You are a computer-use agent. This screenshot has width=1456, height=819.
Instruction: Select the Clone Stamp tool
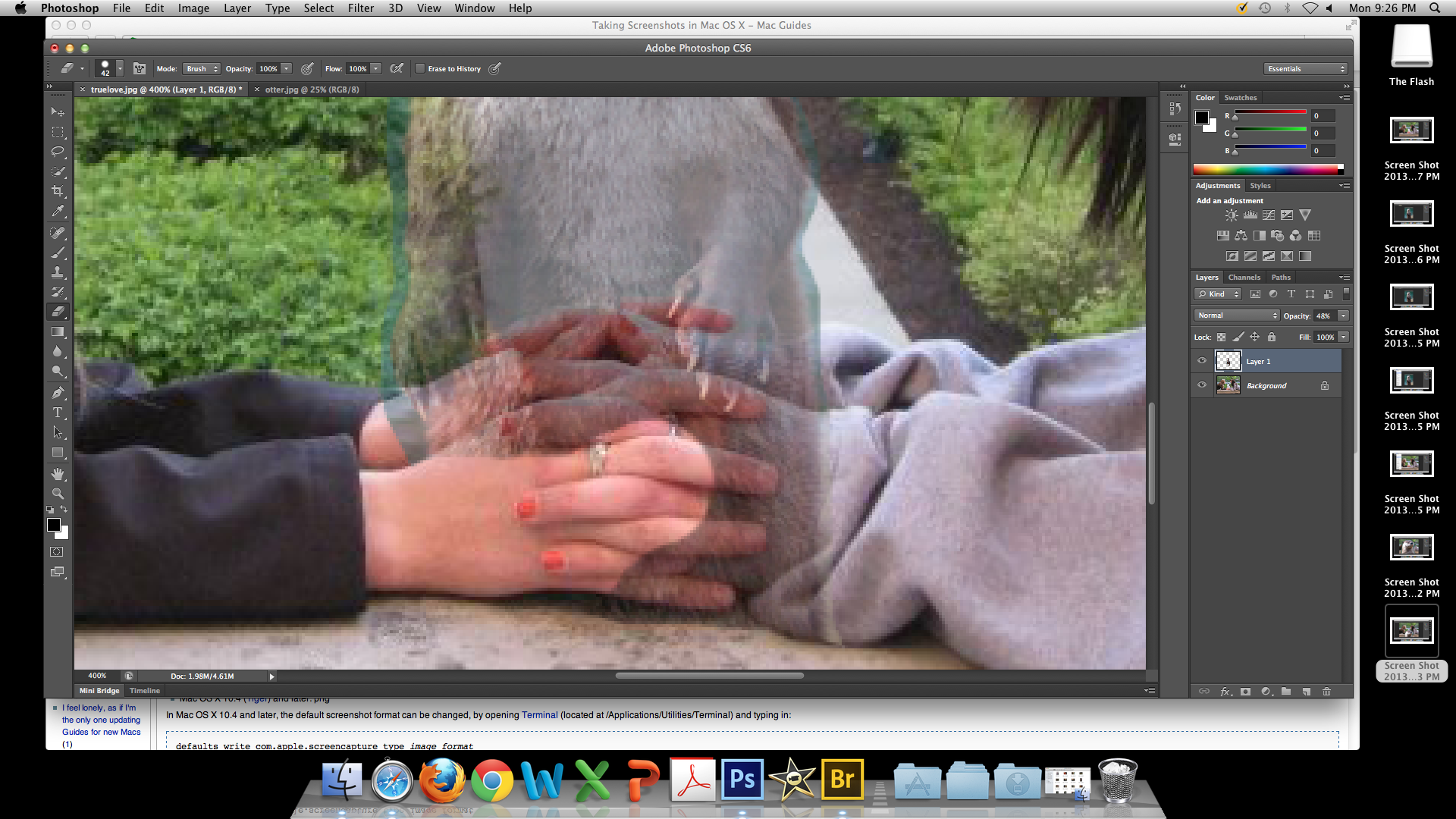[x=58, y=272]
